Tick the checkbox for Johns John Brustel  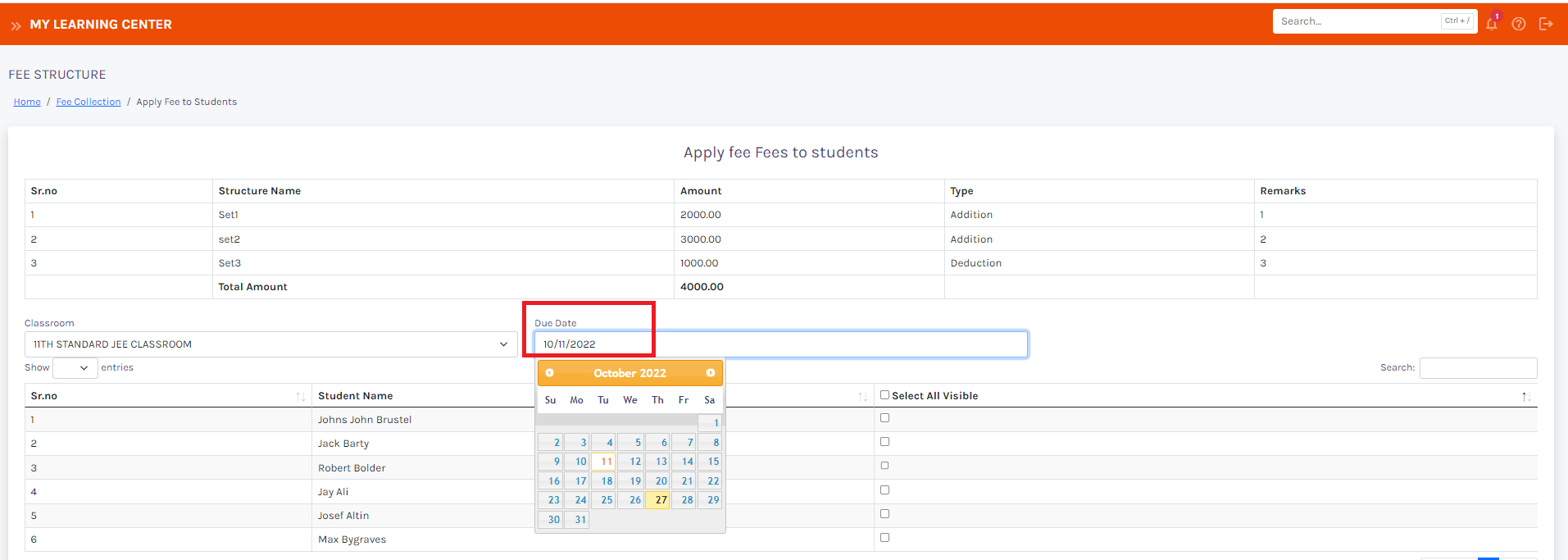point(884,418)
